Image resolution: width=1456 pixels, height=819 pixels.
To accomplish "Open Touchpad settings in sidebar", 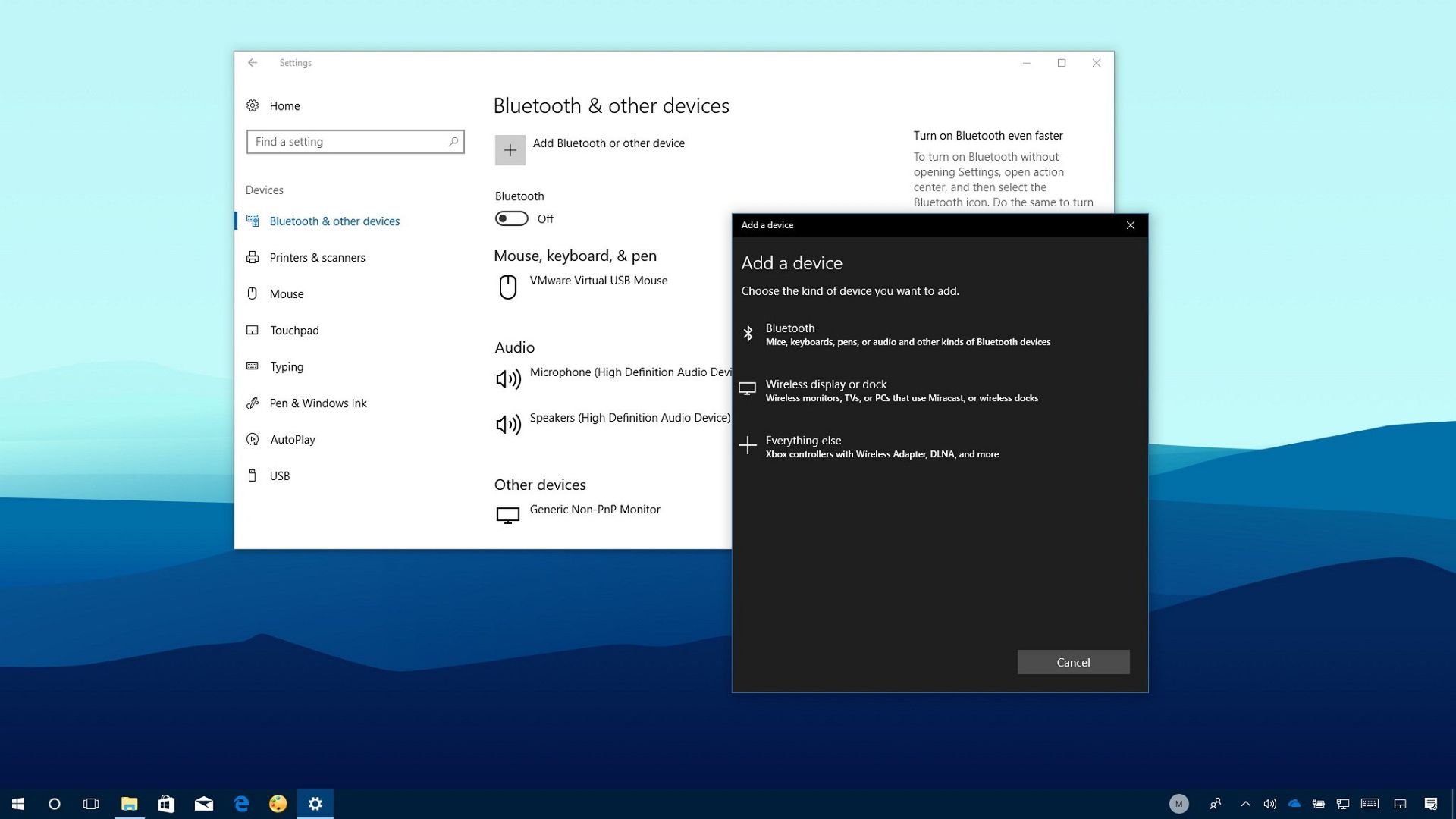I will coord(294,330).
